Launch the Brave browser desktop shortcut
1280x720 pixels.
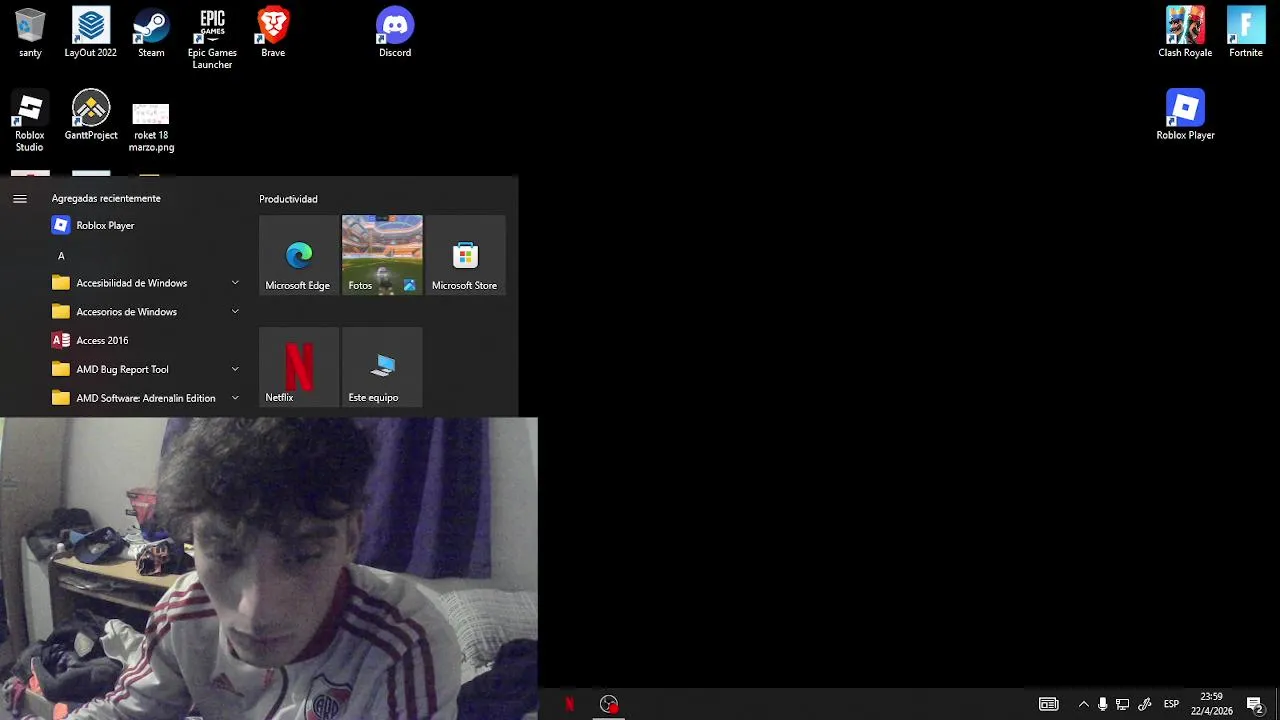point(273,33)
